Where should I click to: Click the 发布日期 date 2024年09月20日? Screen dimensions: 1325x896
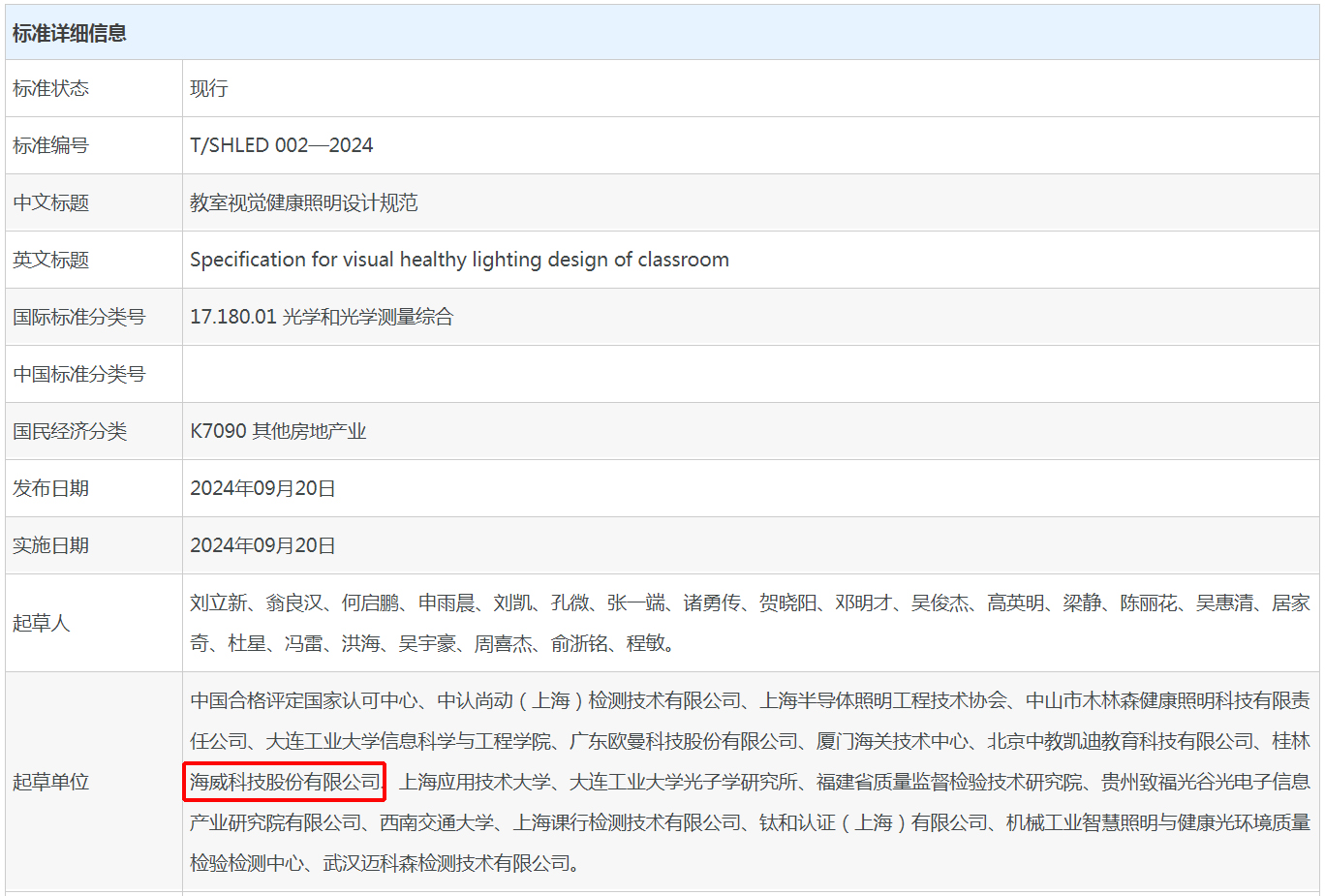(x=262, y=488)
